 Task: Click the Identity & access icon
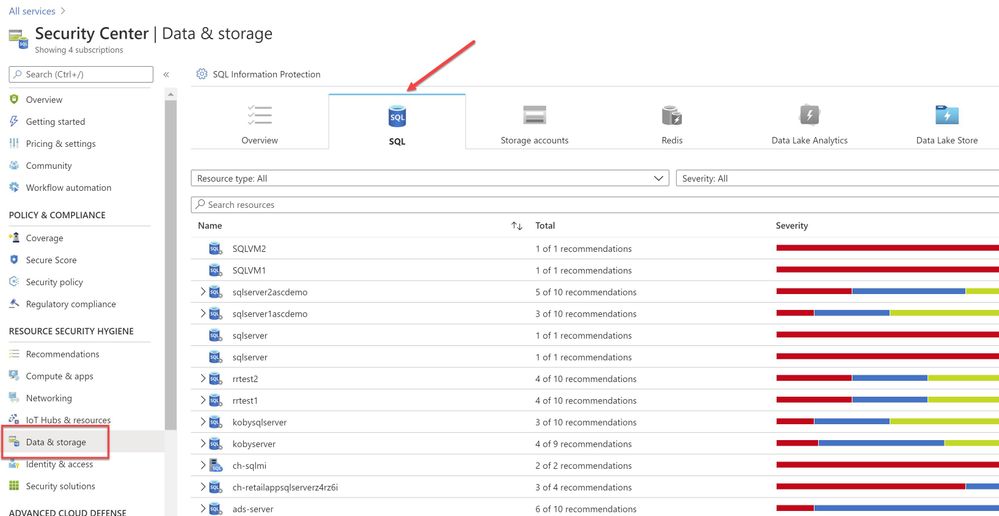point(14,464)
